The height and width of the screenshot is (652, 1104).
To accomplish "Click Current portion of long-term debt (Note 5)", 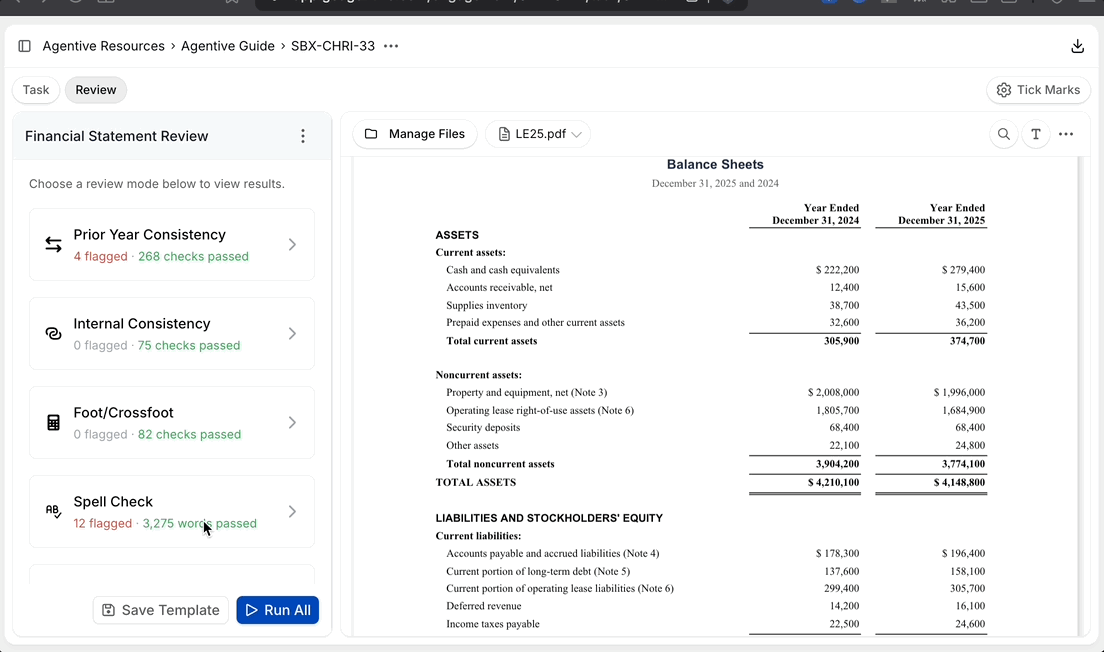I will (x=538, y=571).
